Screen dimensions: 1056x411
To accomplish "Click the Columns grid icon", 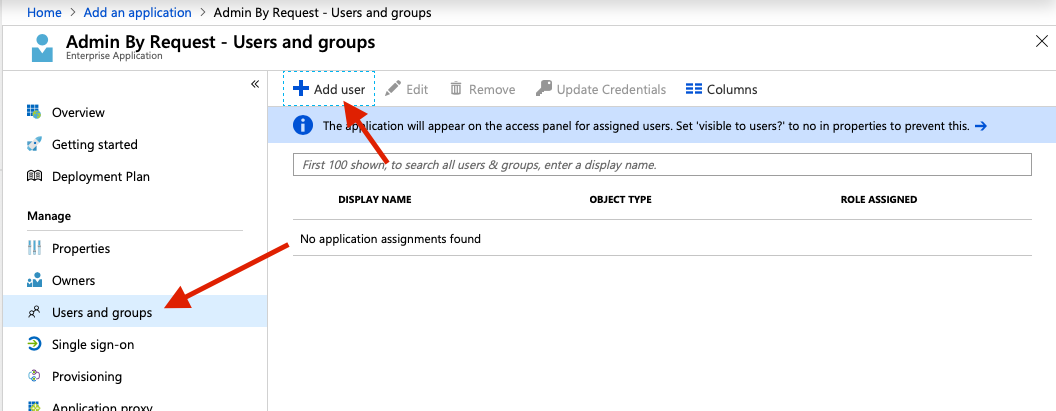I will 694,89.
